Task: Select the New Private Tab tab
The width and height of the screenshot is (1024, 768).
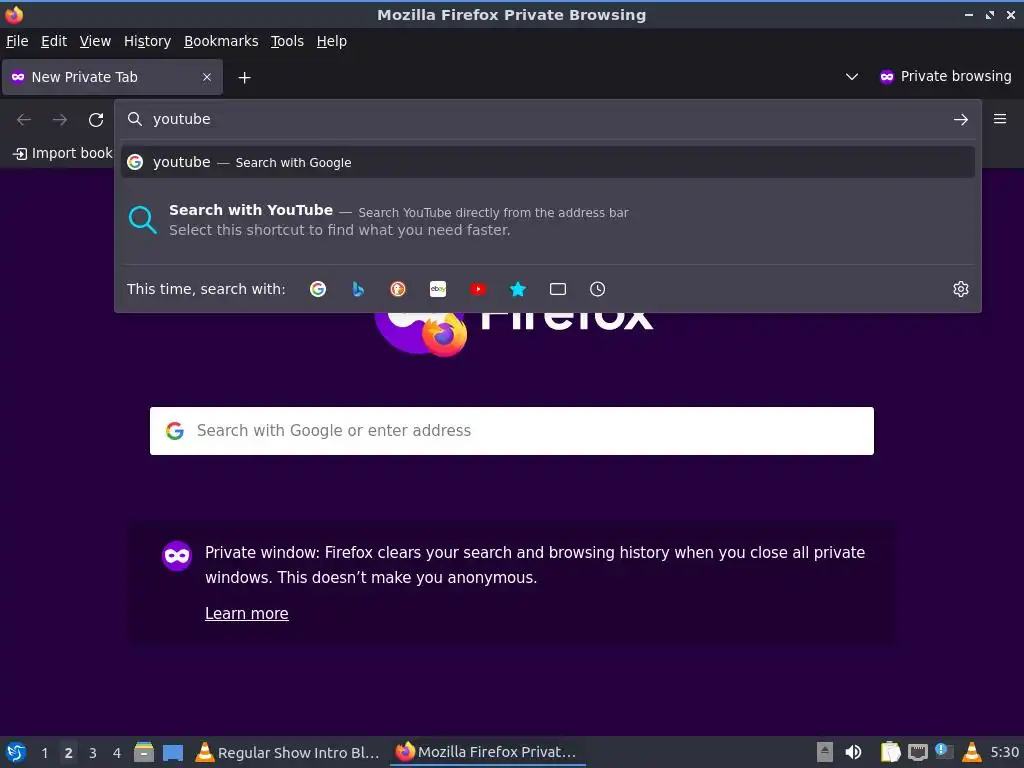Action: pos(112,77)
